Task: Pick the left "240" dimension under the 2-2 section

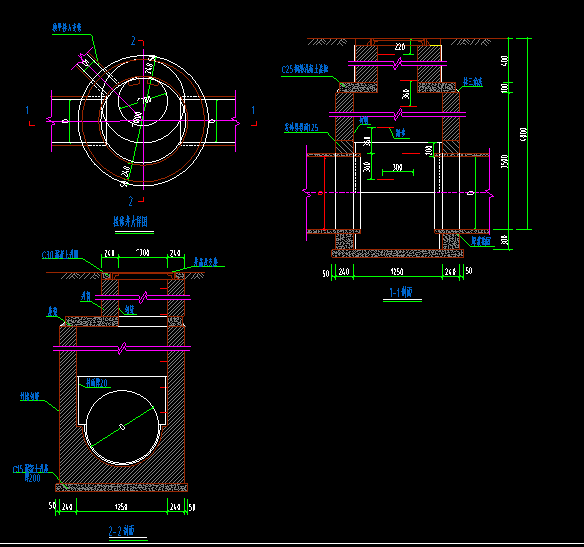Action: pos(67,507)
